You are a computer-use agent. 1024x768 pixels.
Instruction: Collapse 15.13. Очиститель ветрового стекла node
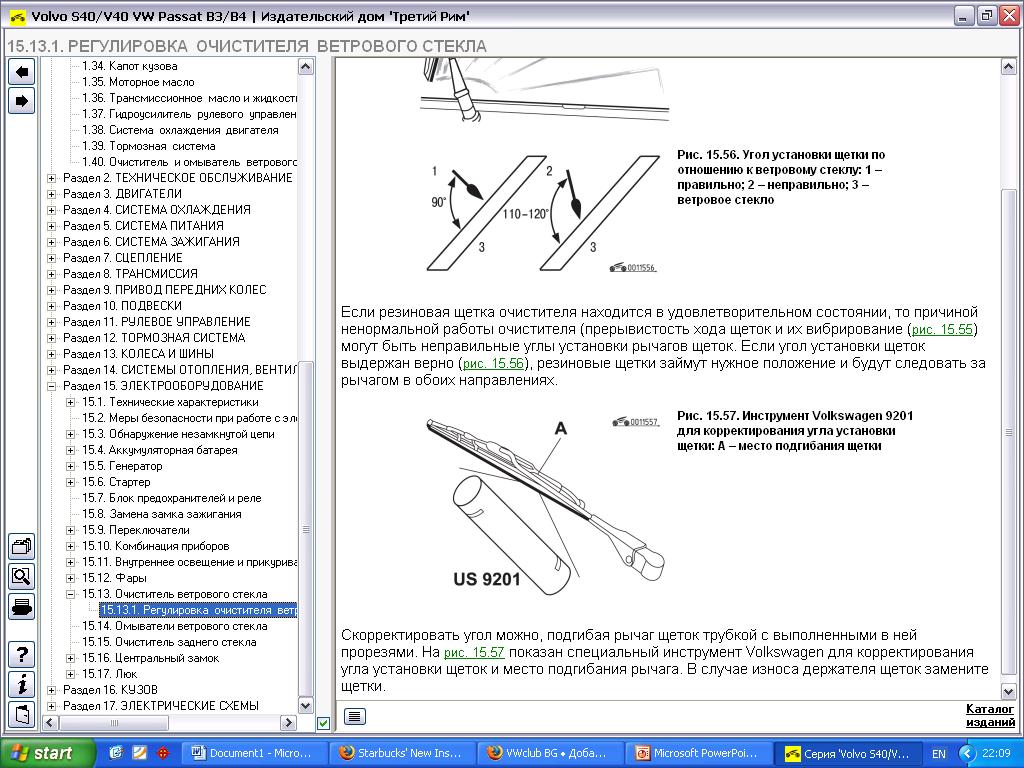[x=71, y=594]
